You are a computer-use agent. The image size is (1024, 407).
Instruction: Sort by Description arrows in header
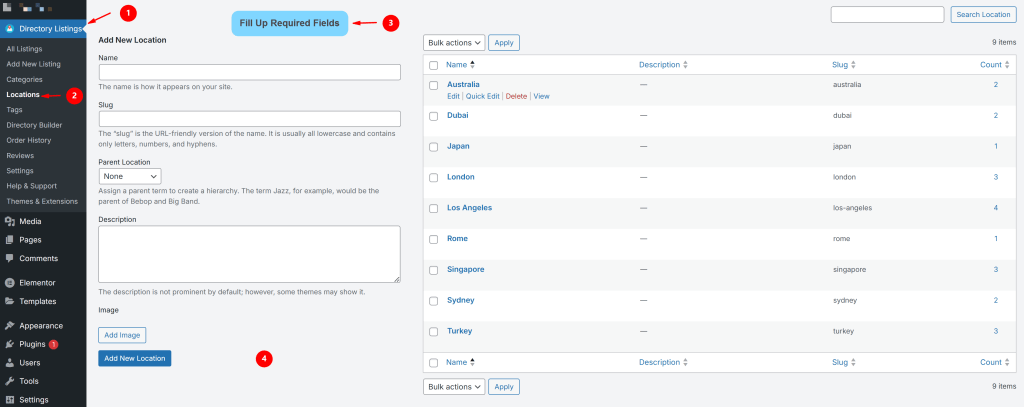[685, 65]
